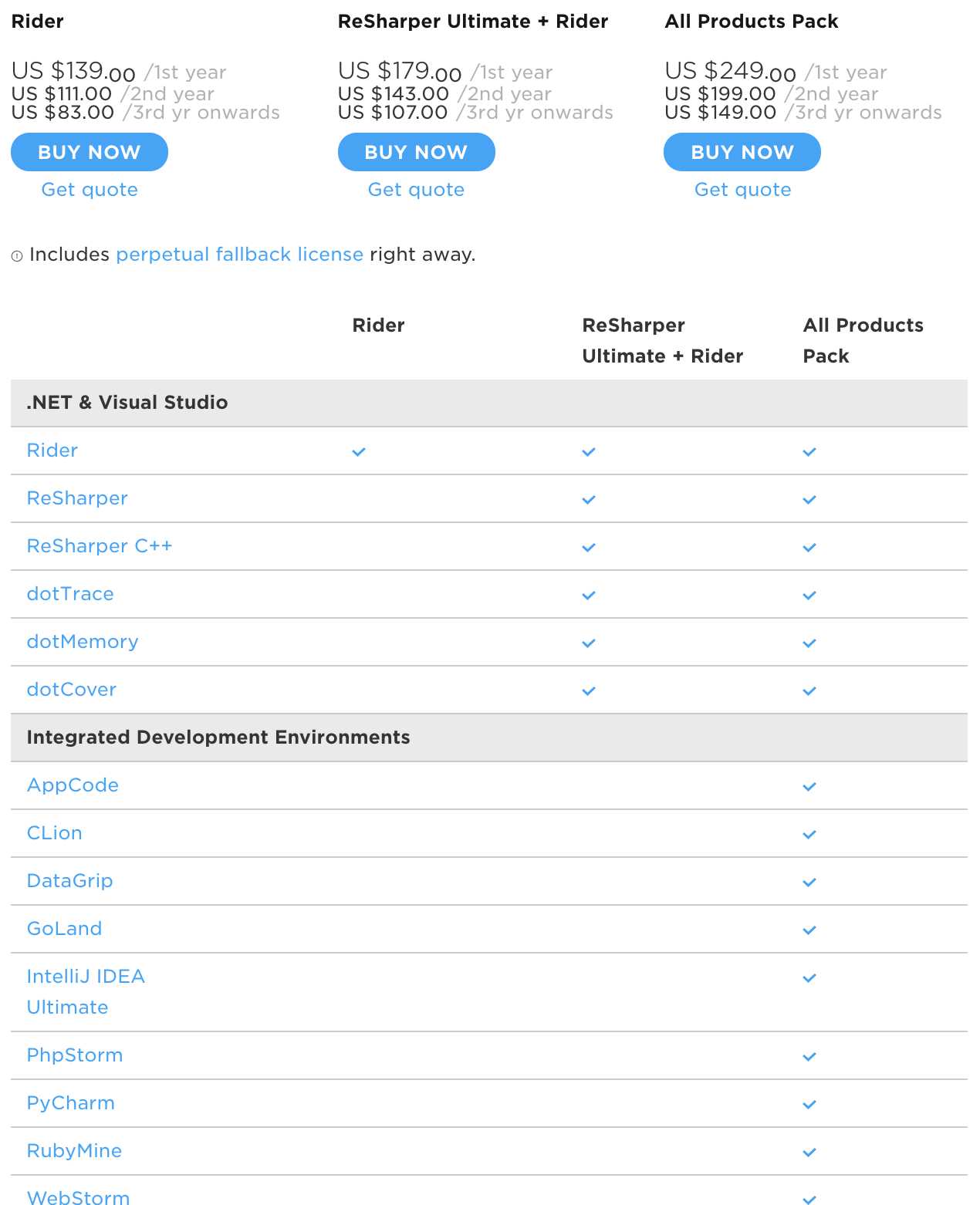Click the info icon before 'Includes'
The image size is (980, 1205).
pos(17,256)
